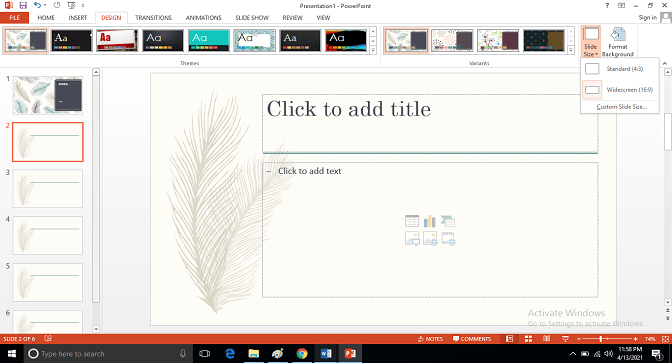This screenshot has width=672, height=363.
Task: Select the dark brown variant
Action: coord(544,41)
